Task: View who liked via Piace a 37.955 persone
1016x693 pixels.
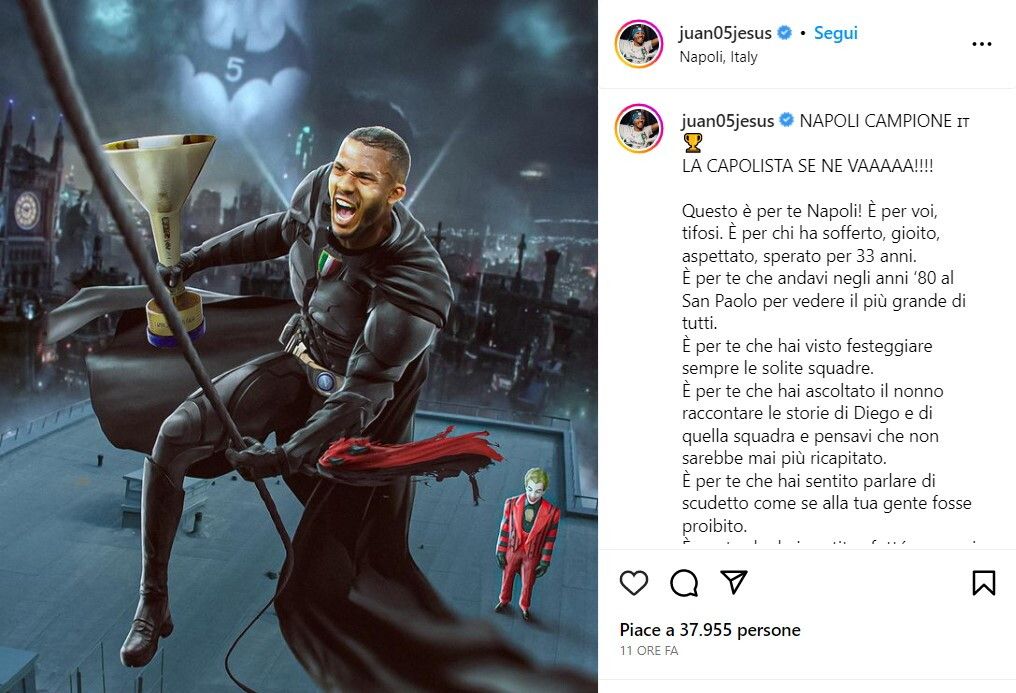Action: pyautogui.click(x=710, y=630)
